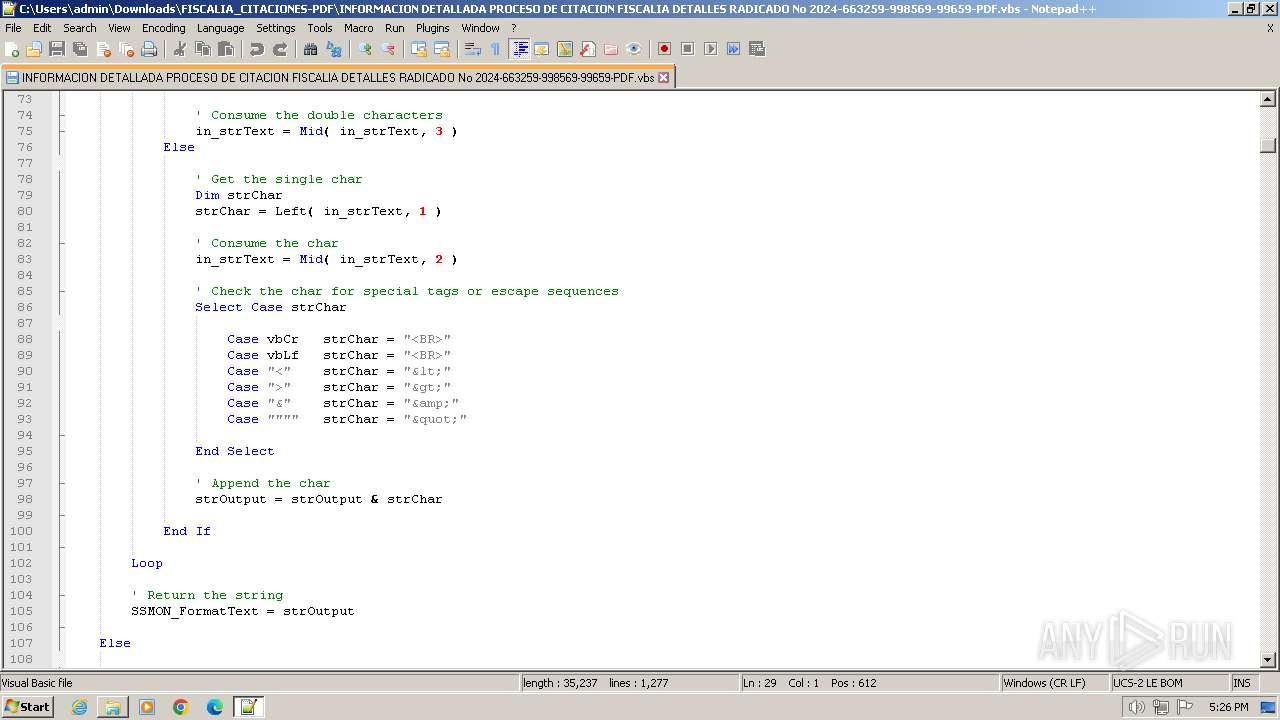Open the Run menu
Viewport: 1280px width, 720px height.
(x=395, y=28)
